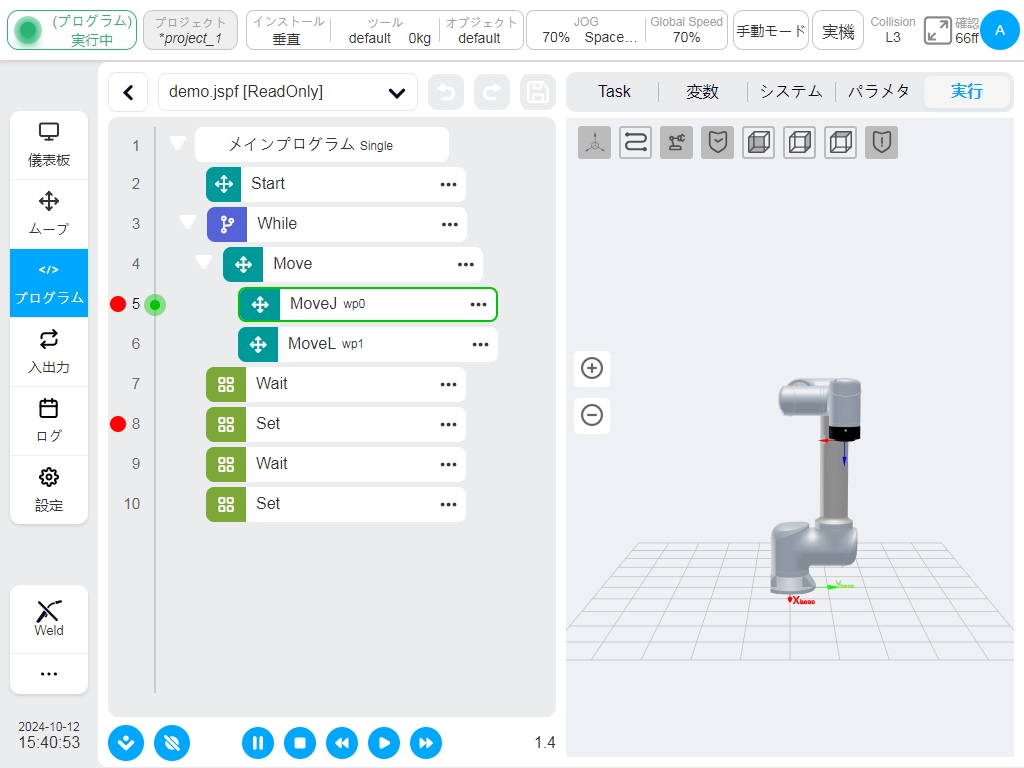This screenshot has width=1024, height=768.
Task: Click the Collision L3 indicator
Action: coord(893,30)
